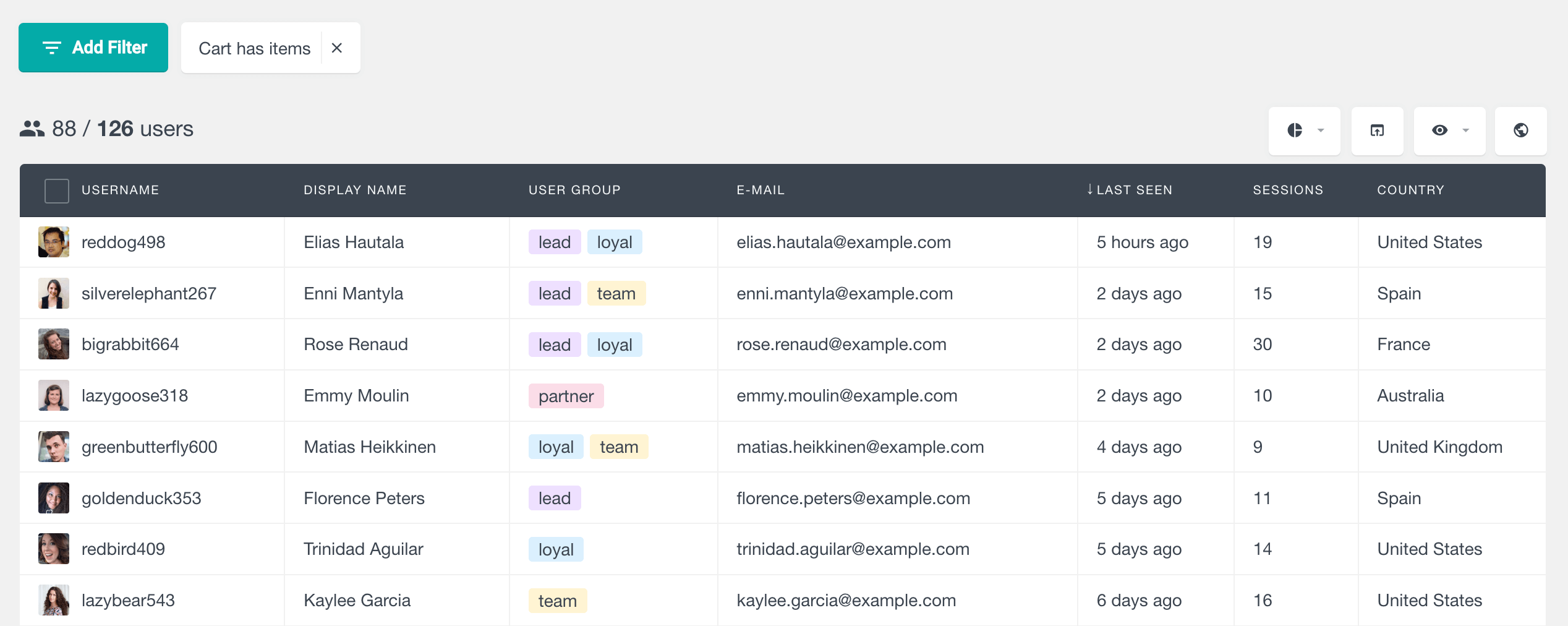Click lazybear543's avatar image
This screenshot has height=626, width=1568.
(x=54, y=601)
